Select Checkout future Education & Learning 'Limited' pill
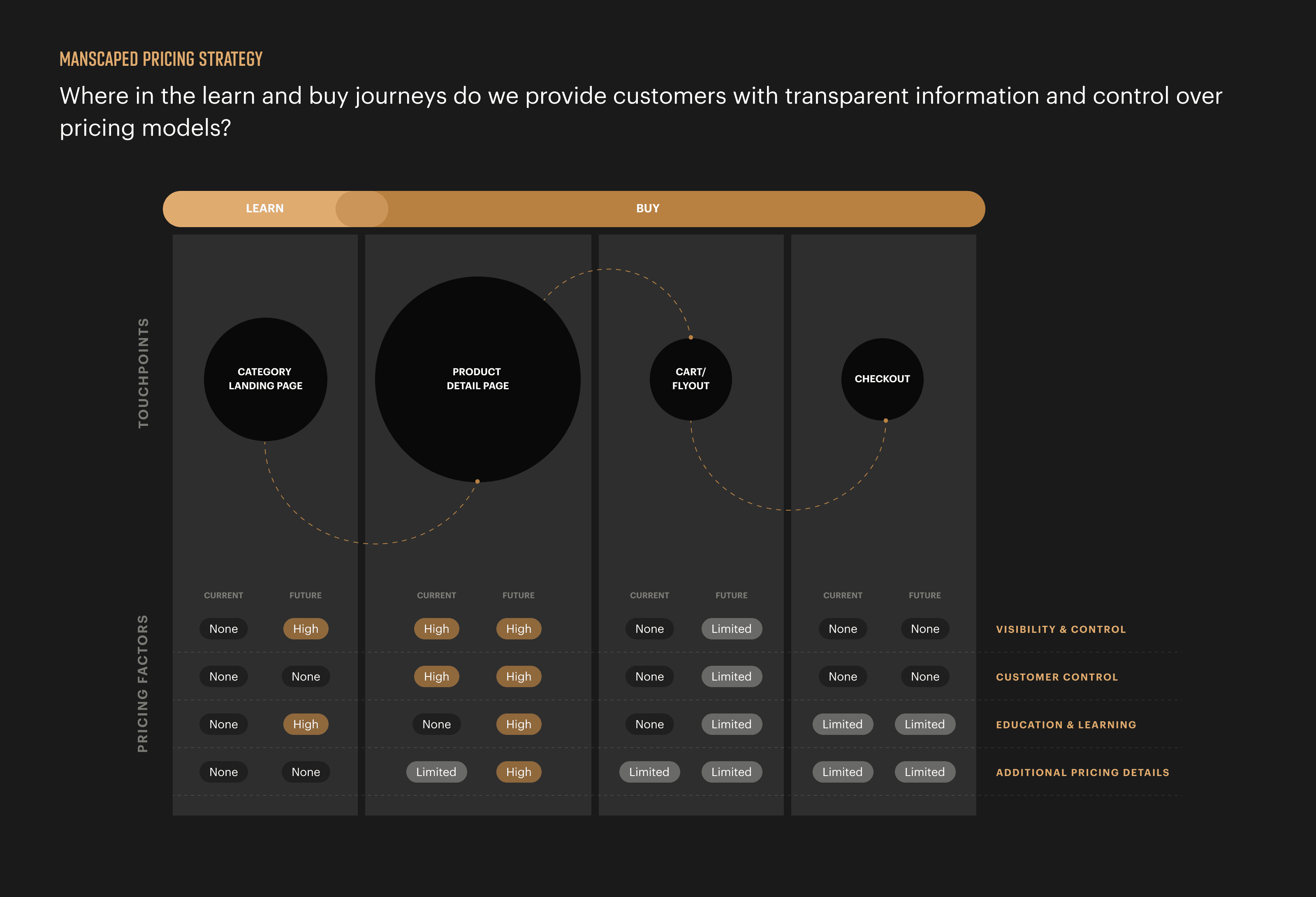 click(925, 724)
